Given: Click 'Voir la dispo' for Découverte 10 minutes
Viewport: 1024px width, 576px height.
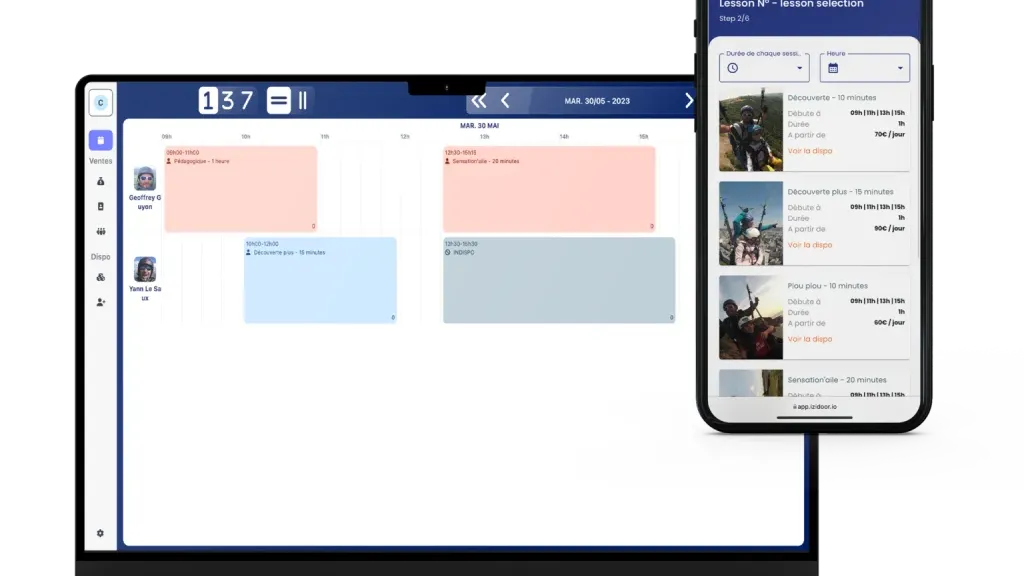Looking at the screenshot, I should (809, 151).
